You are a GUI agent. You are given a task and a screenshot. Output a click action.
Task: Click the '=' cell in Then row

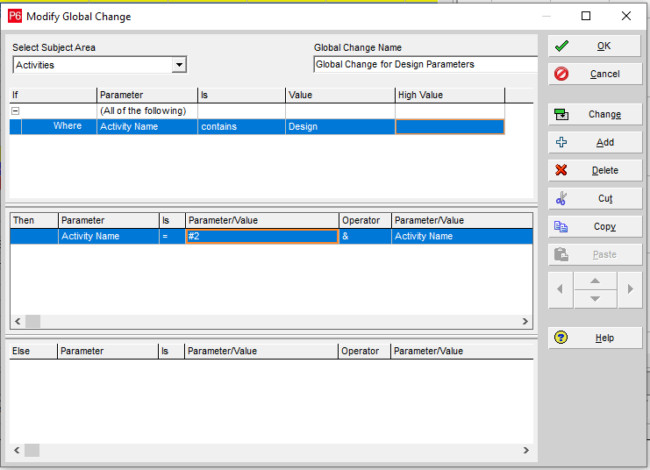[x=172, y=236]
